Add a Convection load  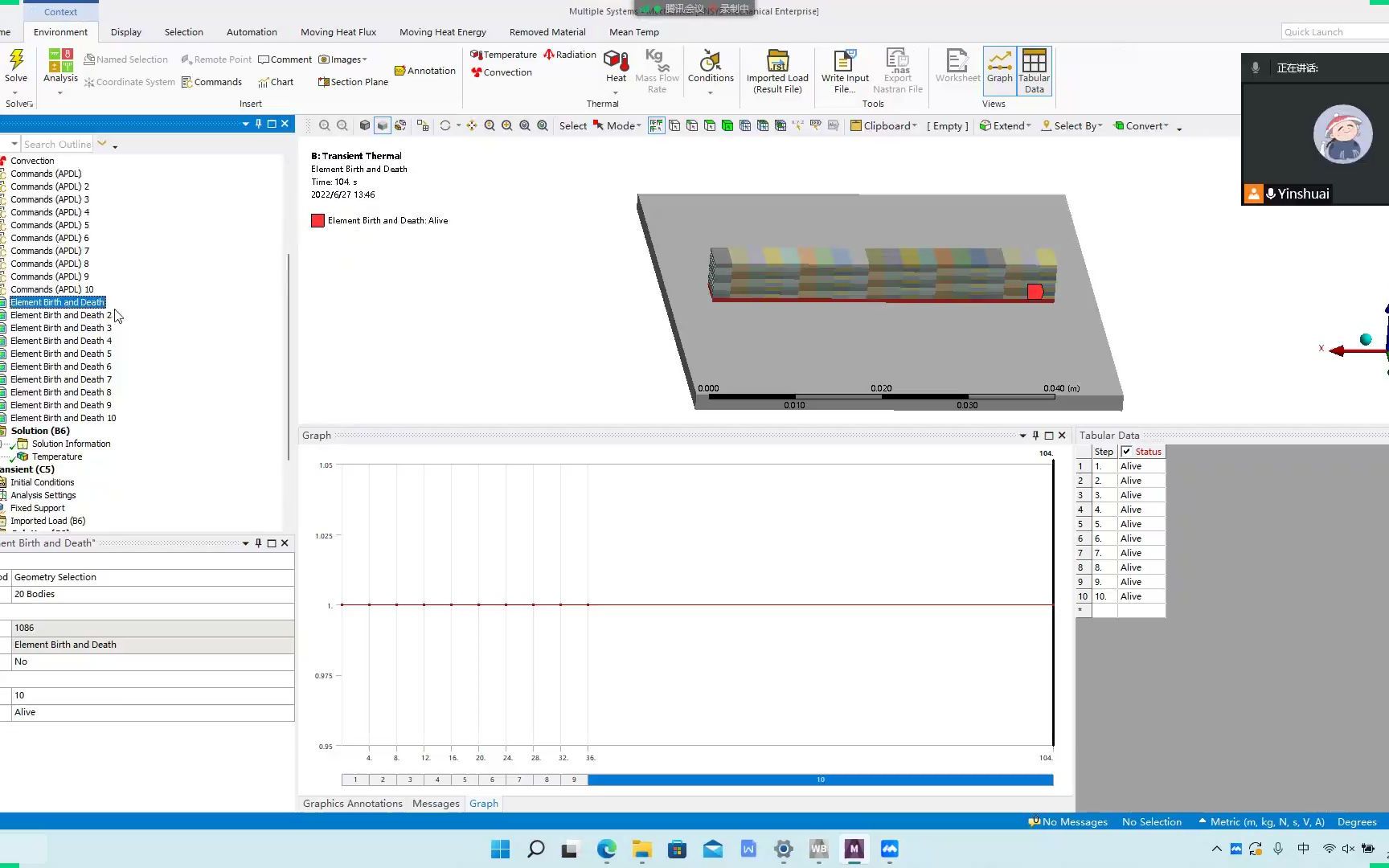[x=502, y=72]
